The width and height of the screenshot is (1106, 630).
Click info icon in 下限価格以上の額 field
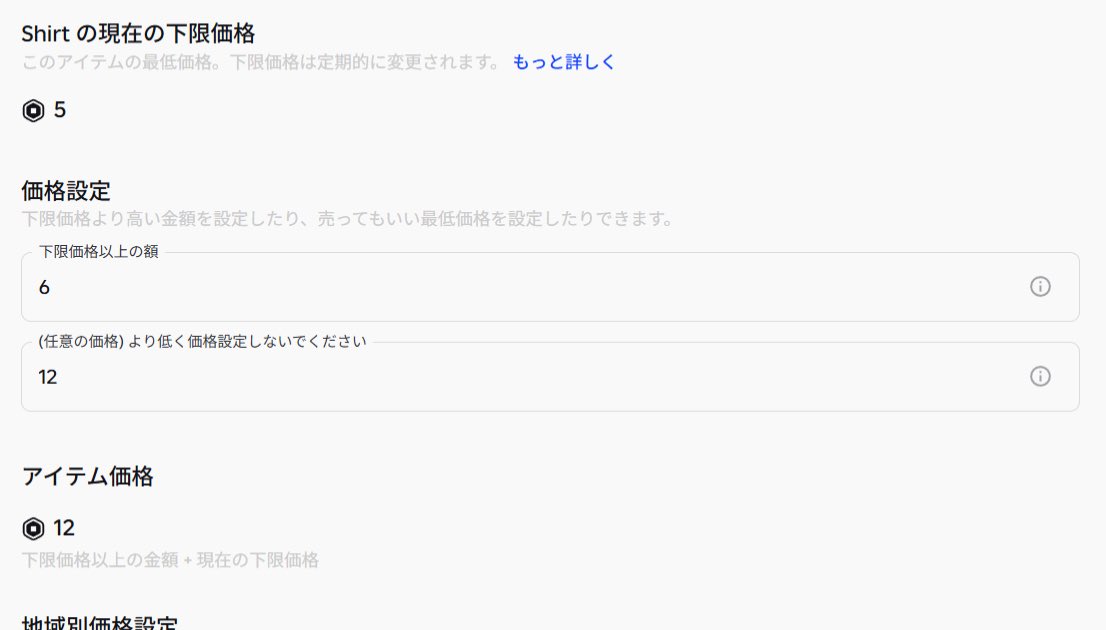1040,286
